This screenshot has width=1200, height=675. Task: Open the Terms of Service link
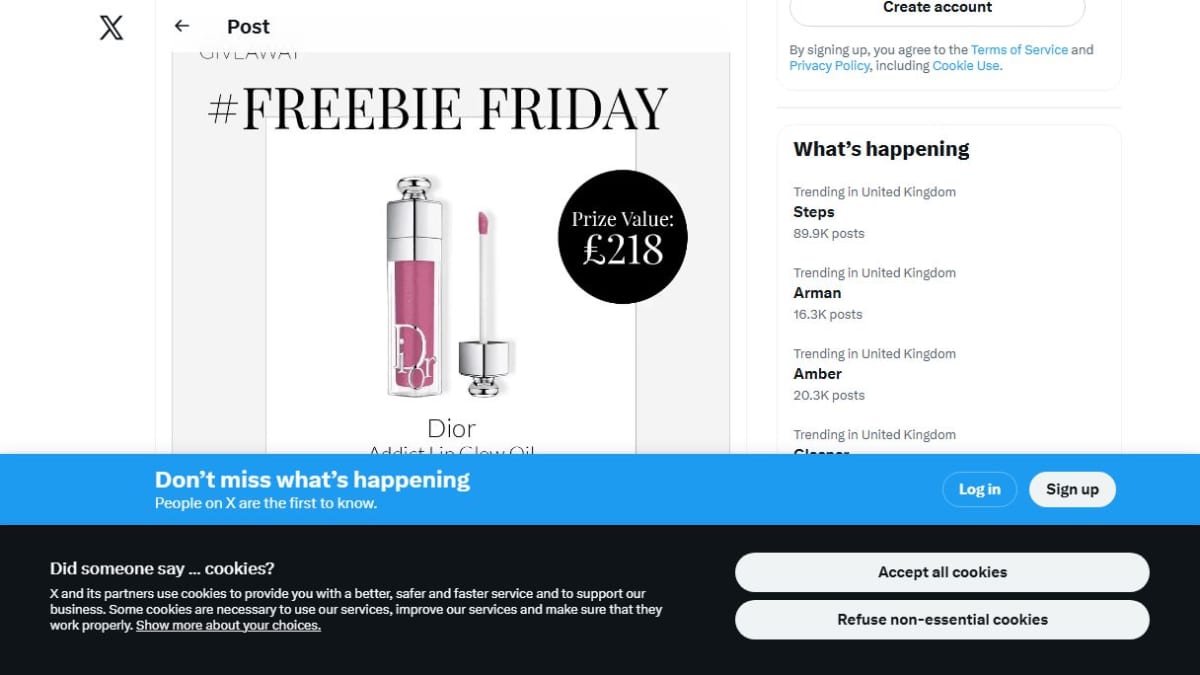1019,49
